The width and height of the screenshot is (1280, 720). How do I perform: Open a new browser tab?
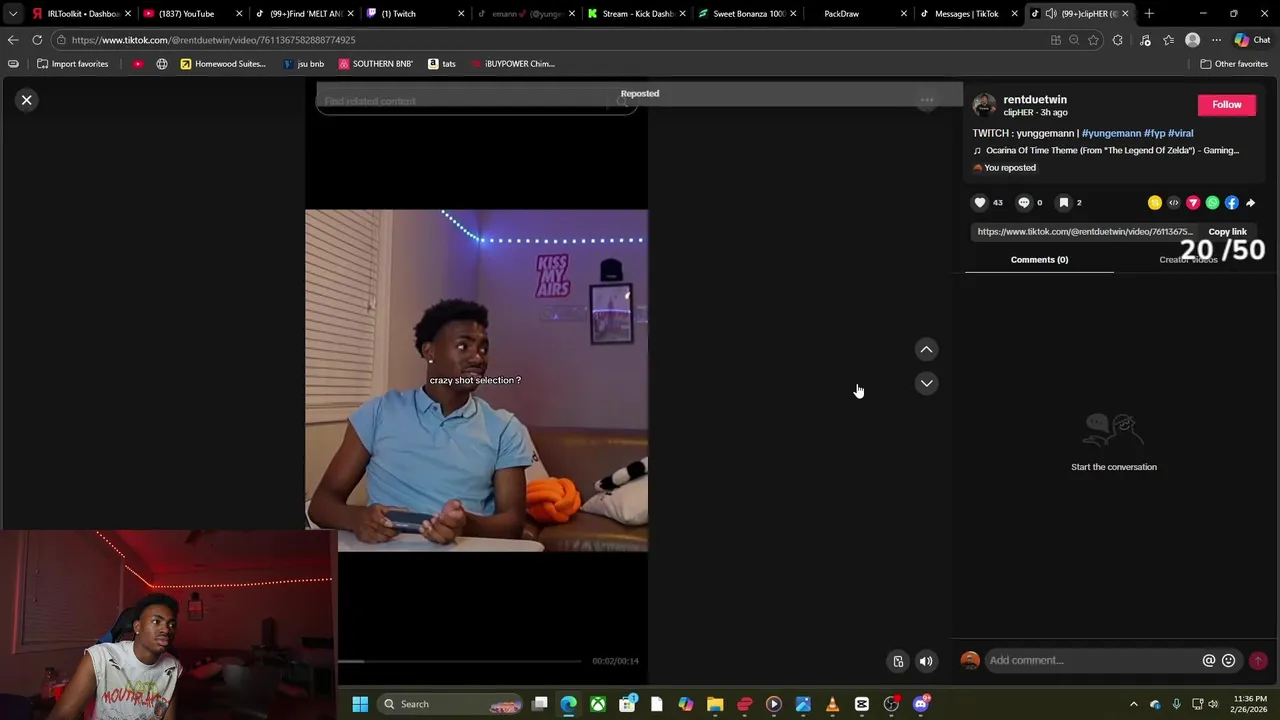click(1149, 14)
